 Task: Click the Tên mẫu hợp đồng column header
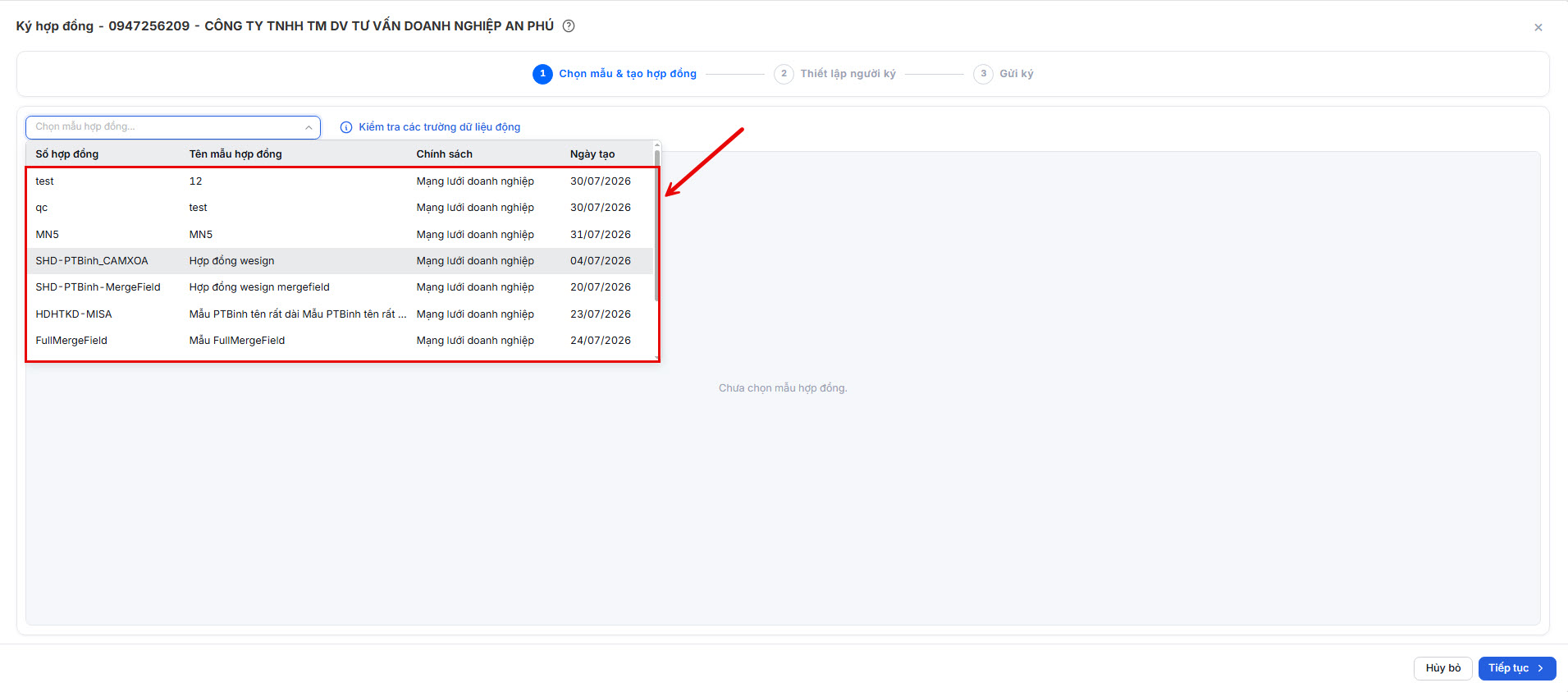[235, 154]
